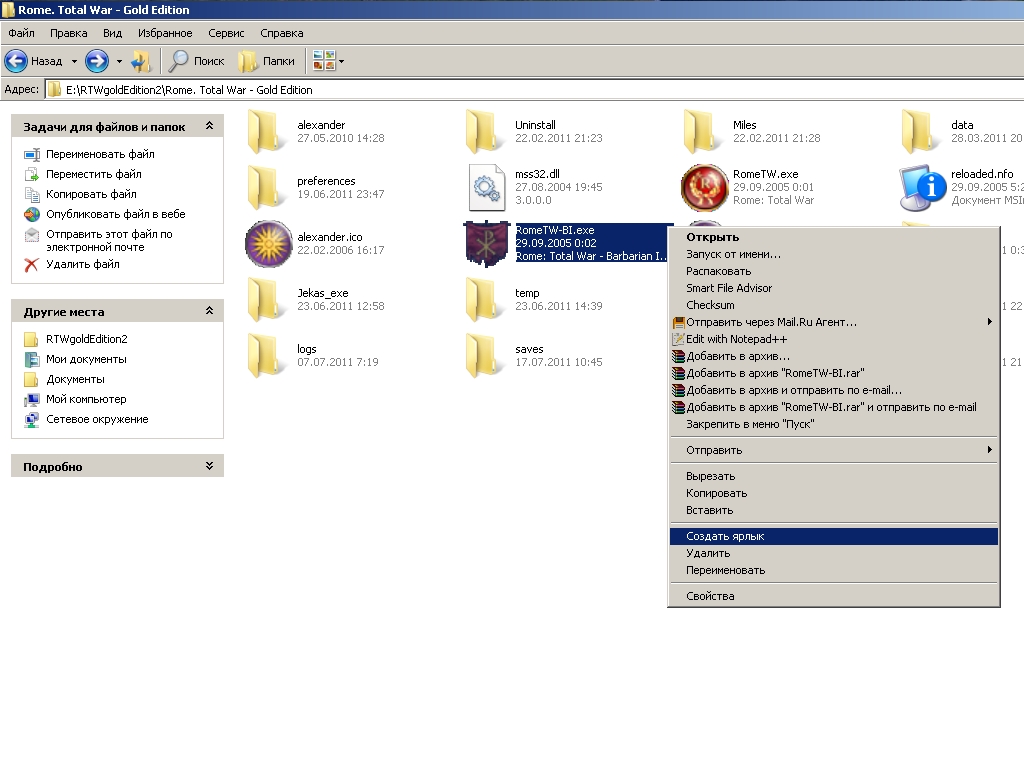Viewport: 1024px width, 768px height.
Task: Open the Back button history dropdown arrow
Action: coord(74,61)
